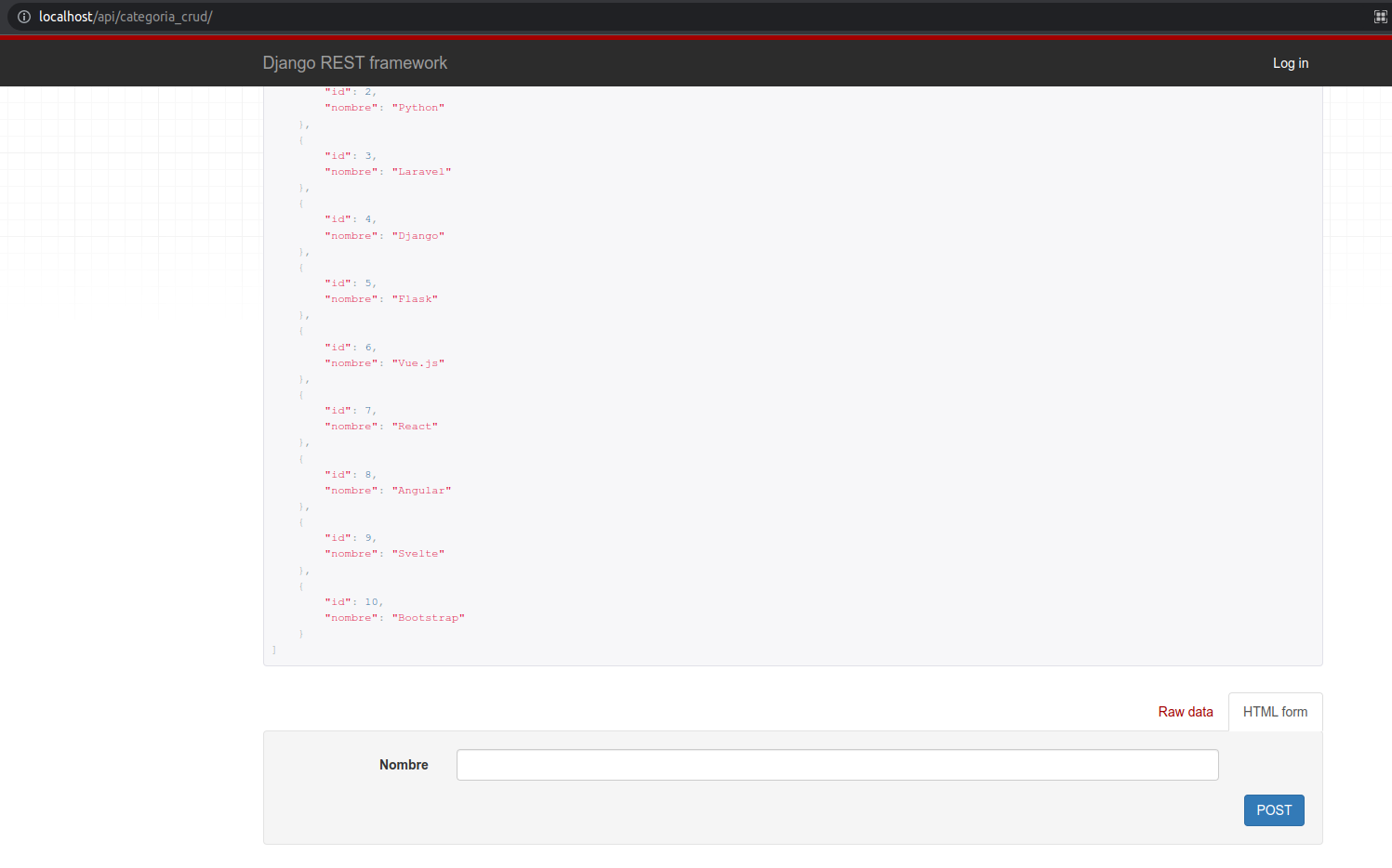Click the "Svelte" value in the JSON response

pos(418,554)
